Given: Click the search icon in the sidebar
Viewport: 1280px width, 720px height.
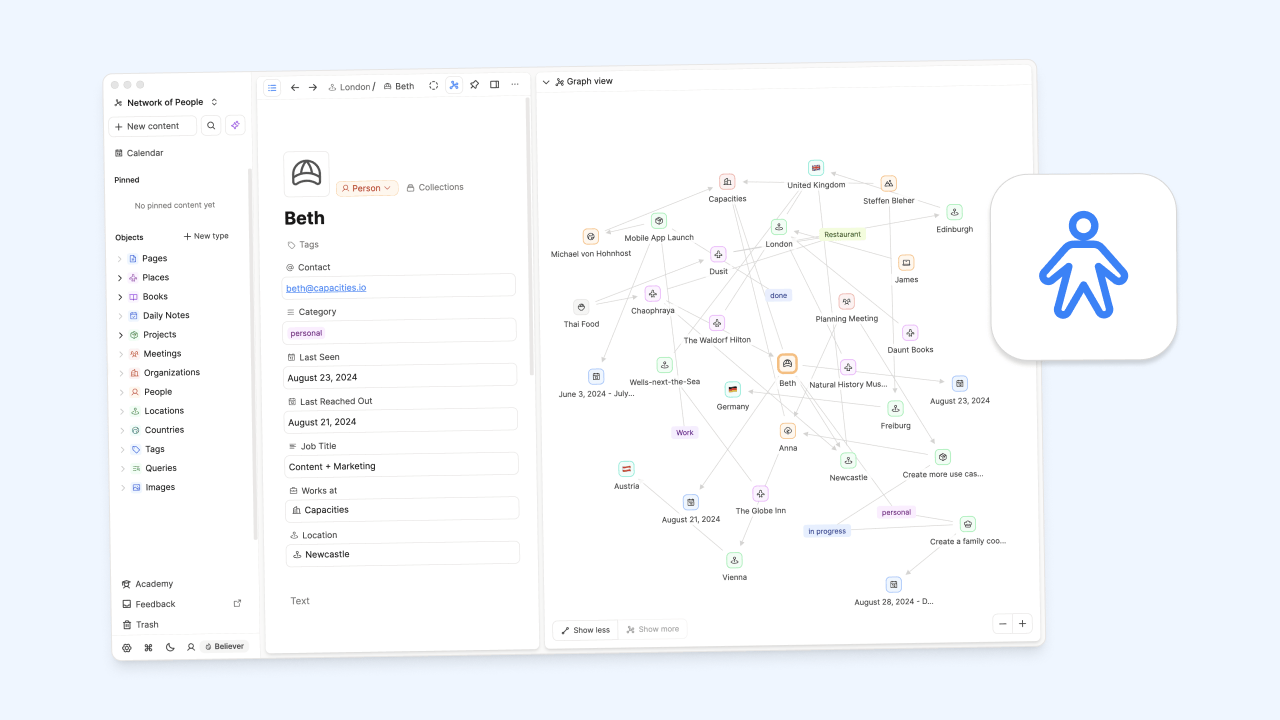Looking at the screenshot, I should [211, 126].
